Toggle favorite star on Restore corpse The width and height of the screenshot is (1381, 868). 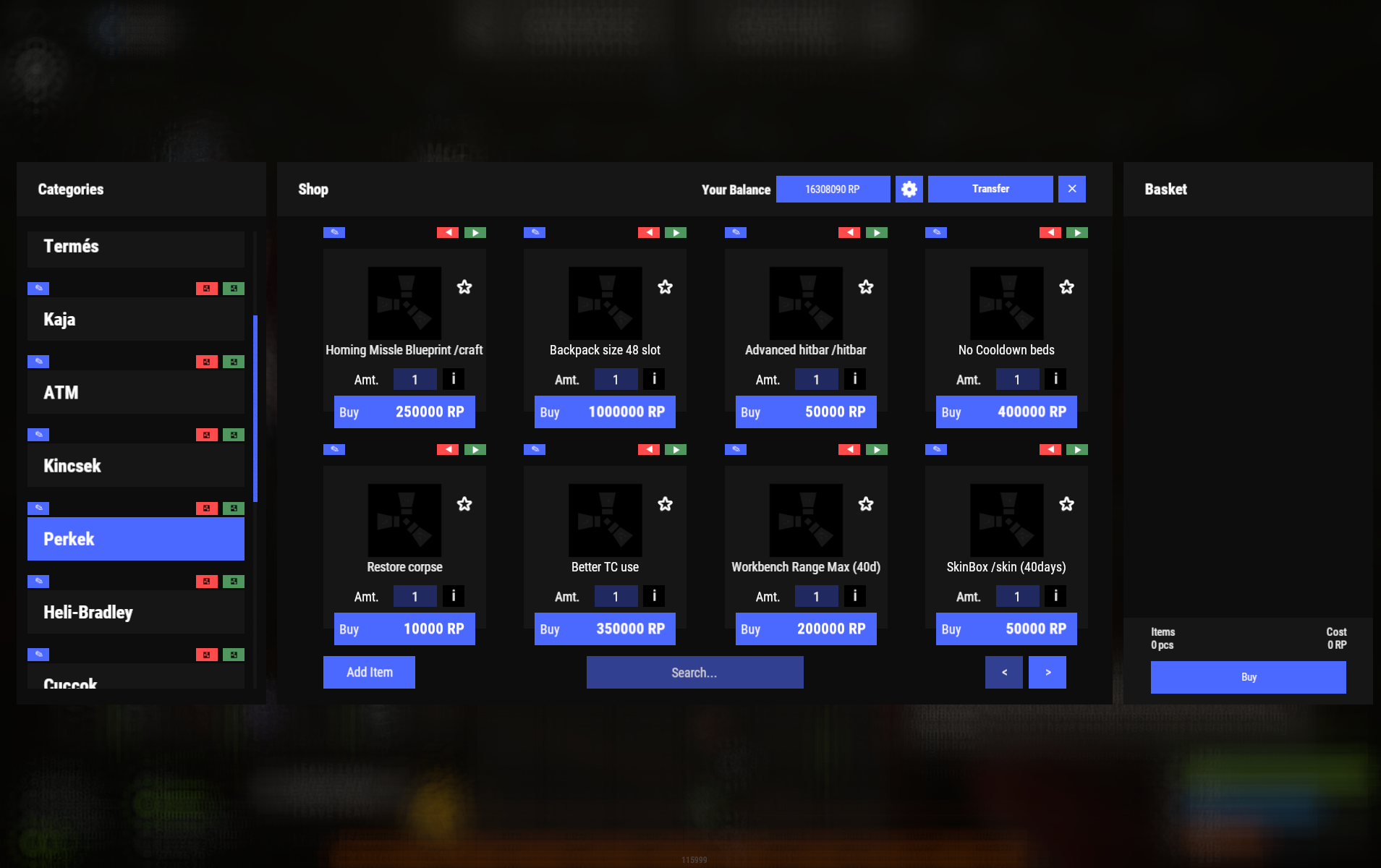[x=464, y=504]
